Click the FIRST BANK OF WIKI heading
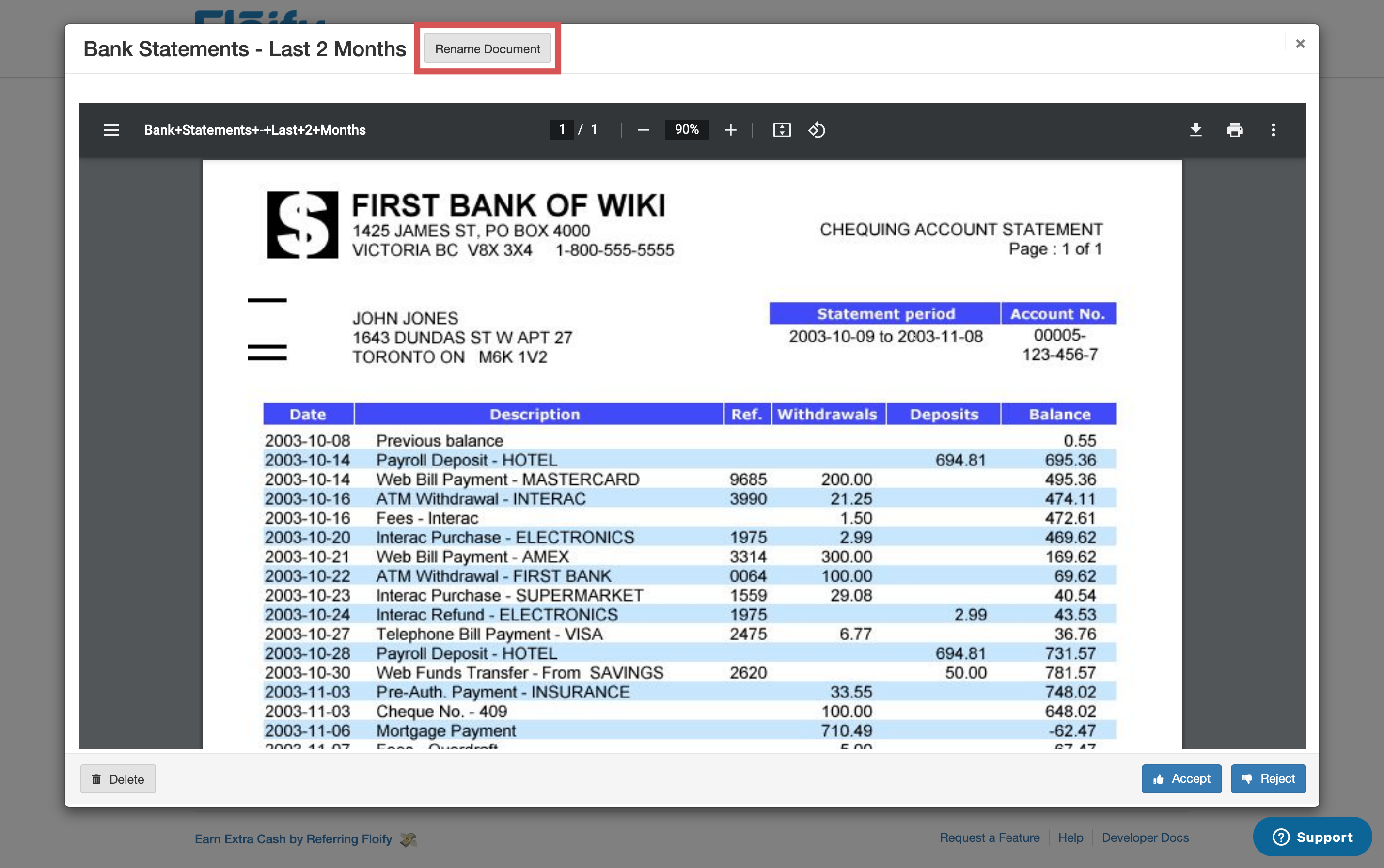 (508, 205)
